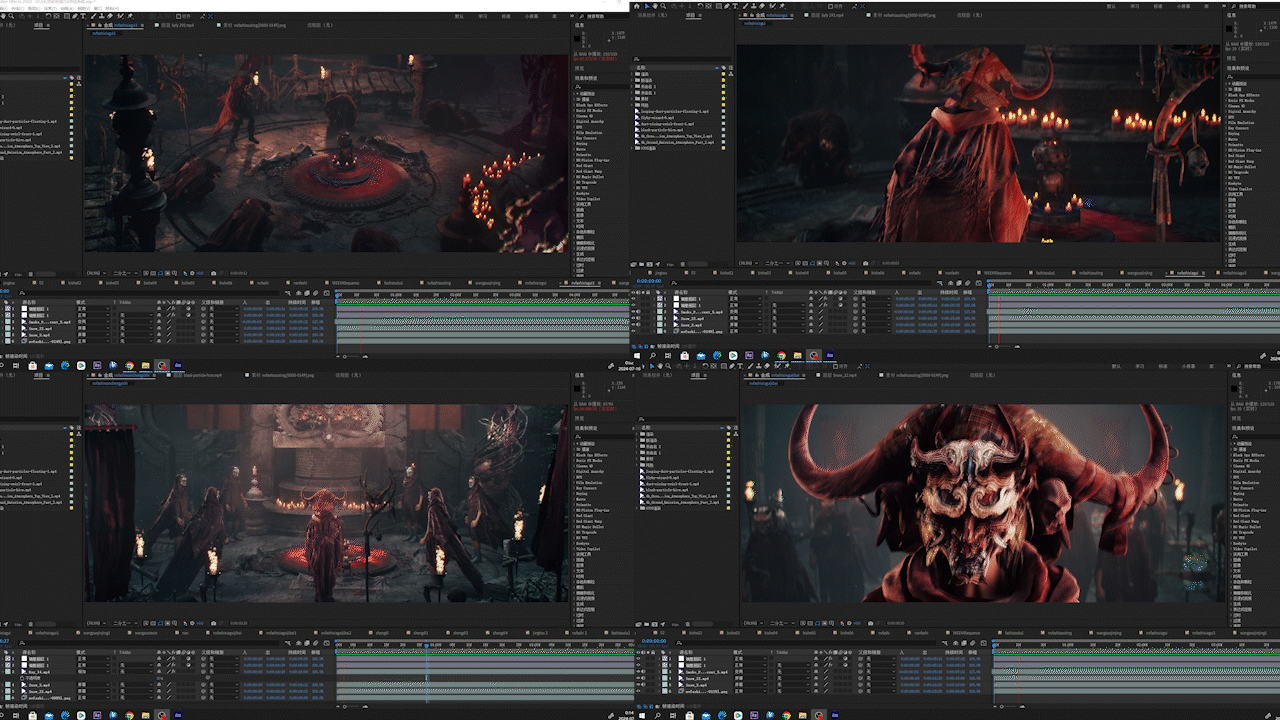The image size is (1280, 720).
Task: Click black color swatch in robed-figure Info panel
Action: coord(1229,28)
